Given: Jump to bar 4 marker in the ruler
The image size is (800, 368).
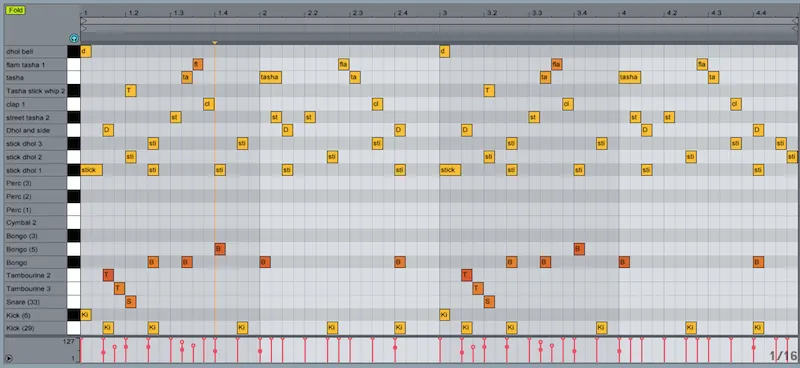Looking at the screenshot, I should pyautogui.click(x=623, y=12).
